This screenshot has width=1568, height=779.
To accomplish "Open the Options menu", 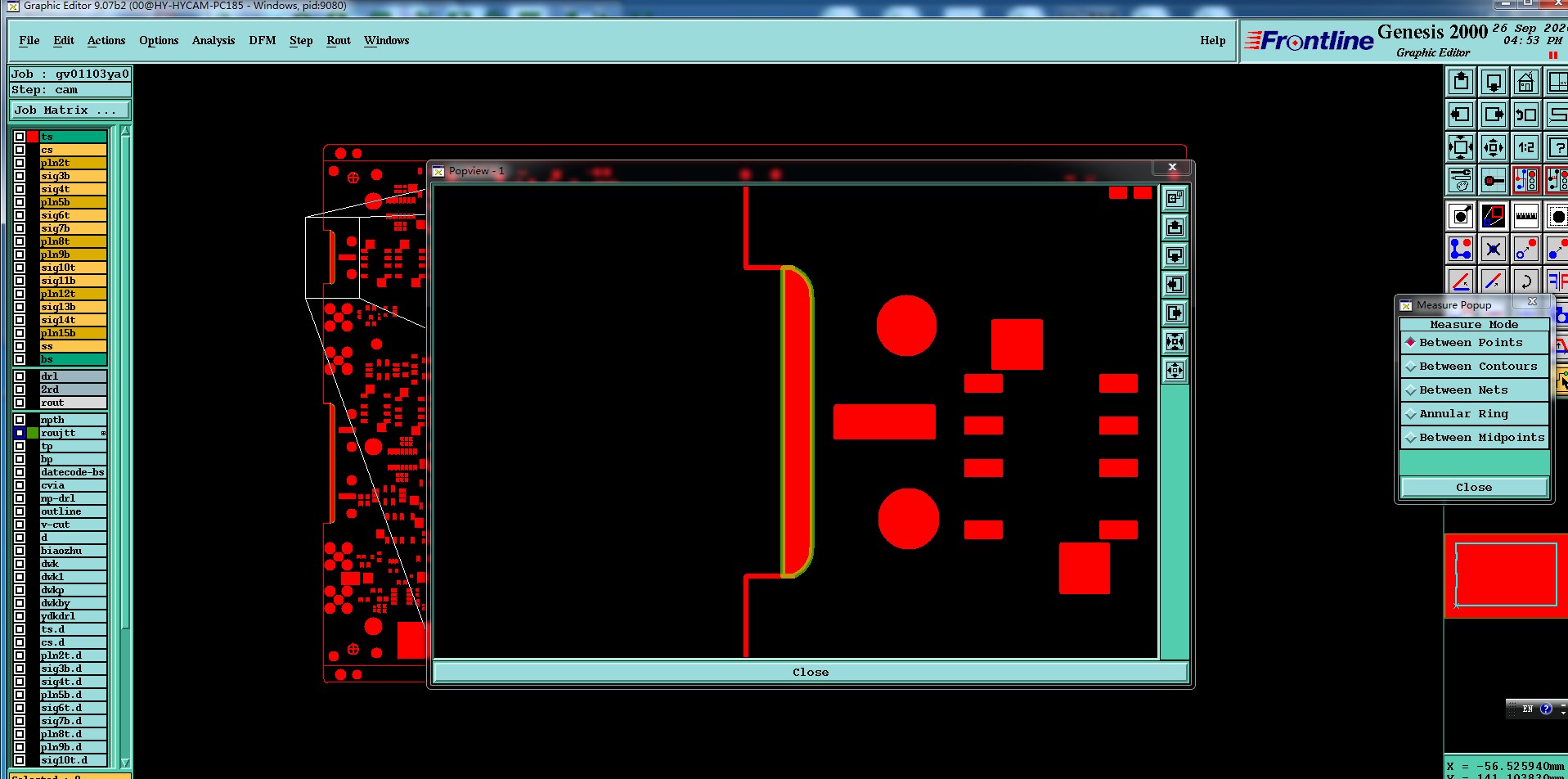I will (x=159, y=40).
